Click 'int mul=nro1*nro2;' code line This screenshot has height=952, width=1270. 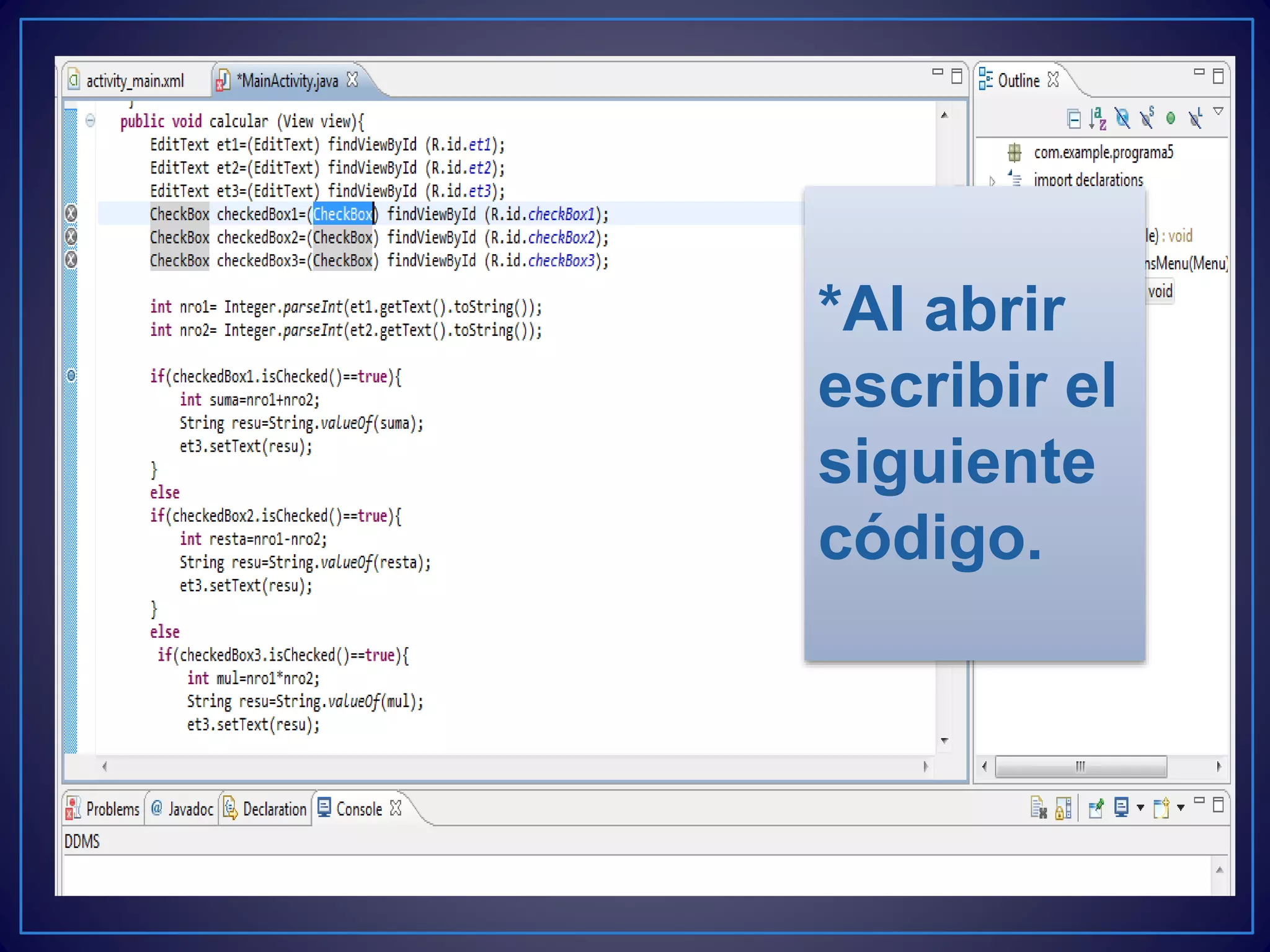pyautogui.click(x=254, y=678)
